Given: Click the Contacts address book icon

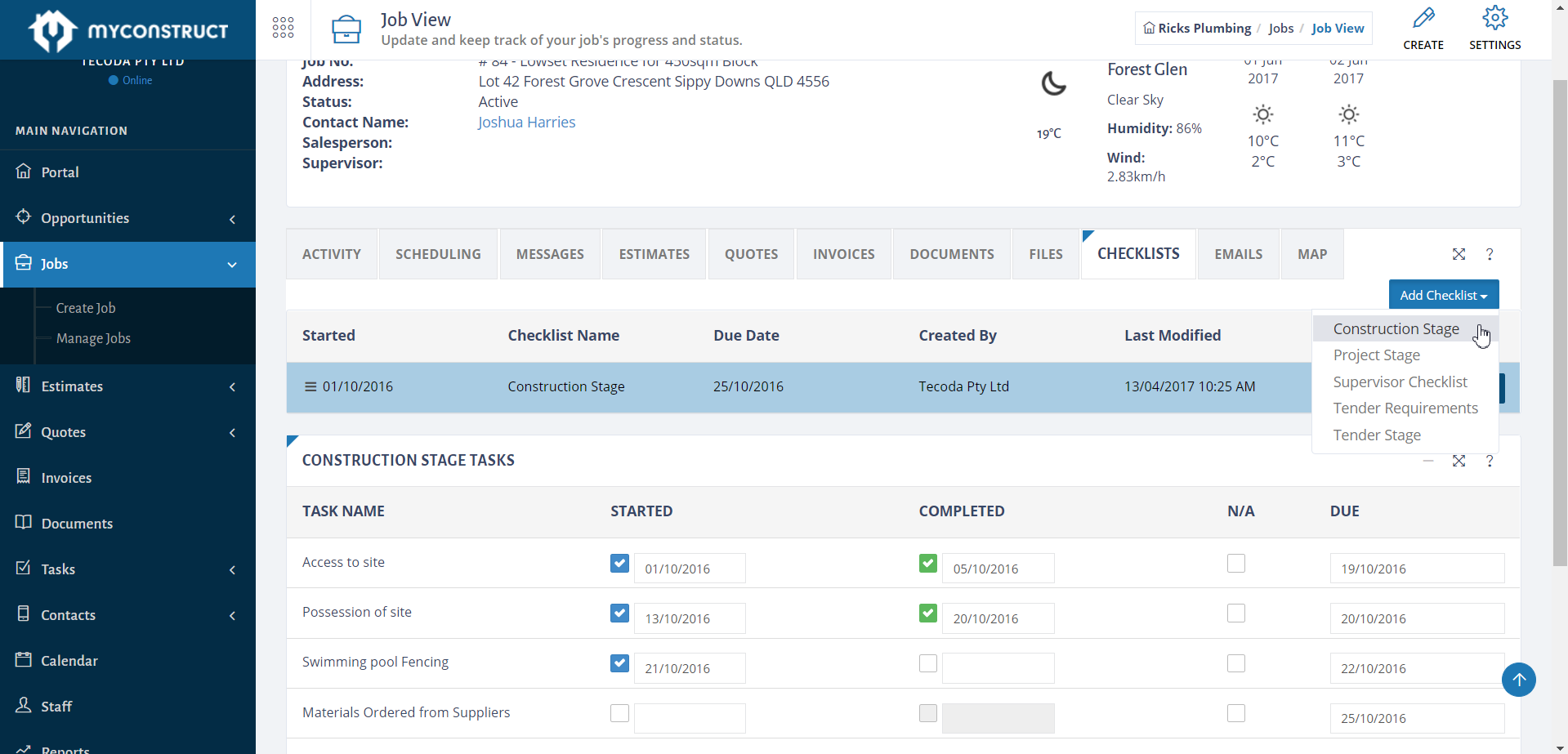Looking at the screenshot, I should 24,614.
